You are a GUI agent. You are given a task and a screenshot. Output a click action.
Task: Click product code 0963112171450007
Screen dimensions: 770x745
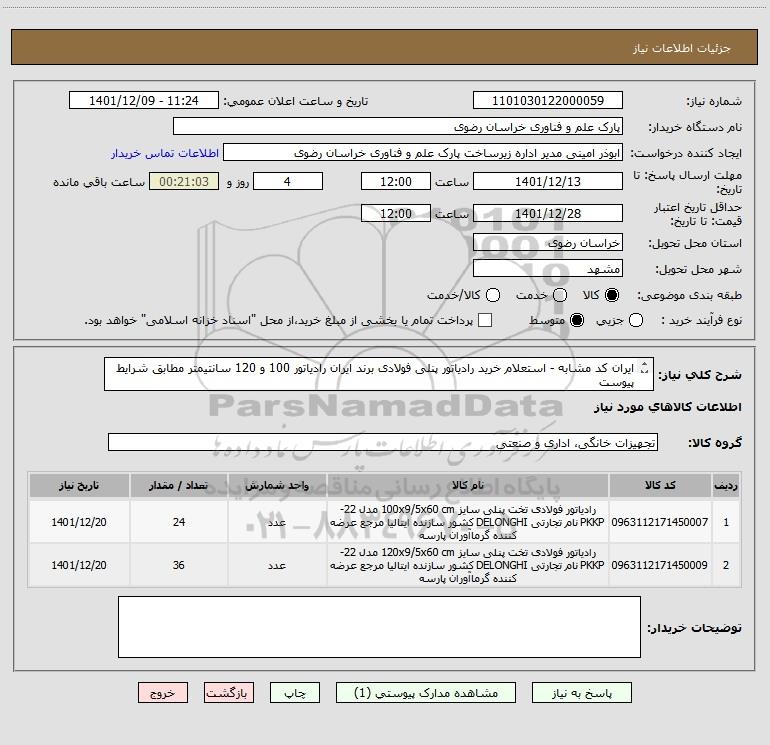point(660,522)
